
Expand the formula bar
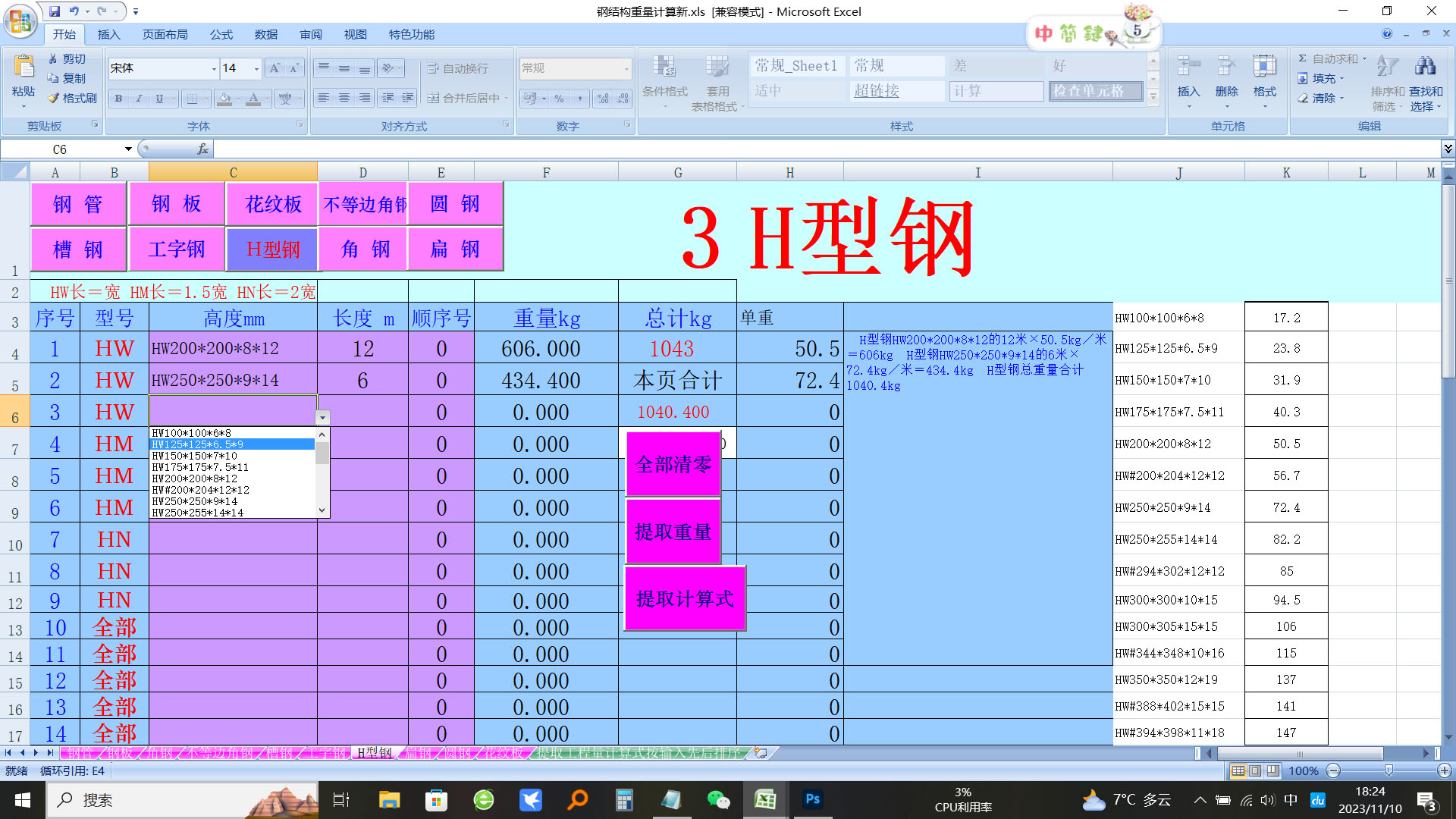(1448, 149)
